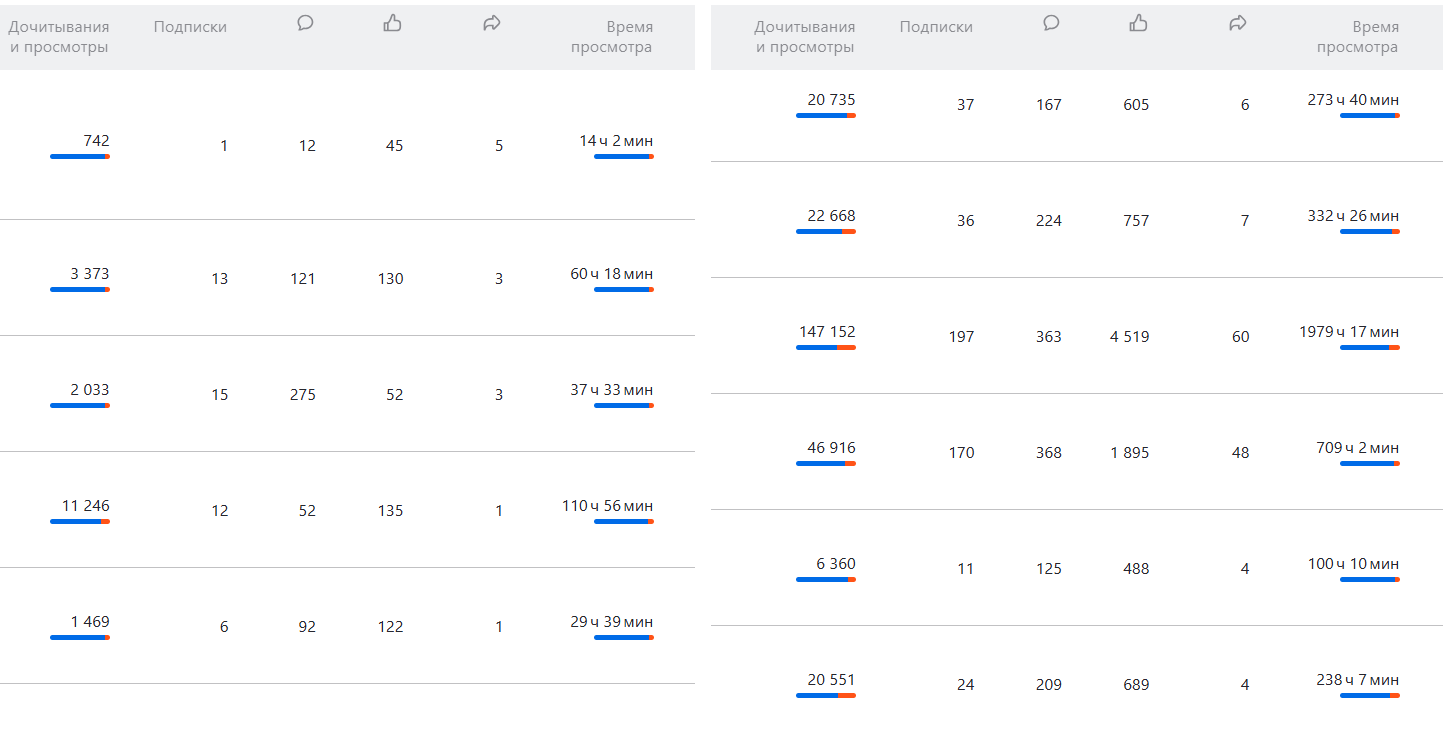
Task: Sort by 'Дочитывания и просмотры' in left table
Action: [x=59, y=37]
